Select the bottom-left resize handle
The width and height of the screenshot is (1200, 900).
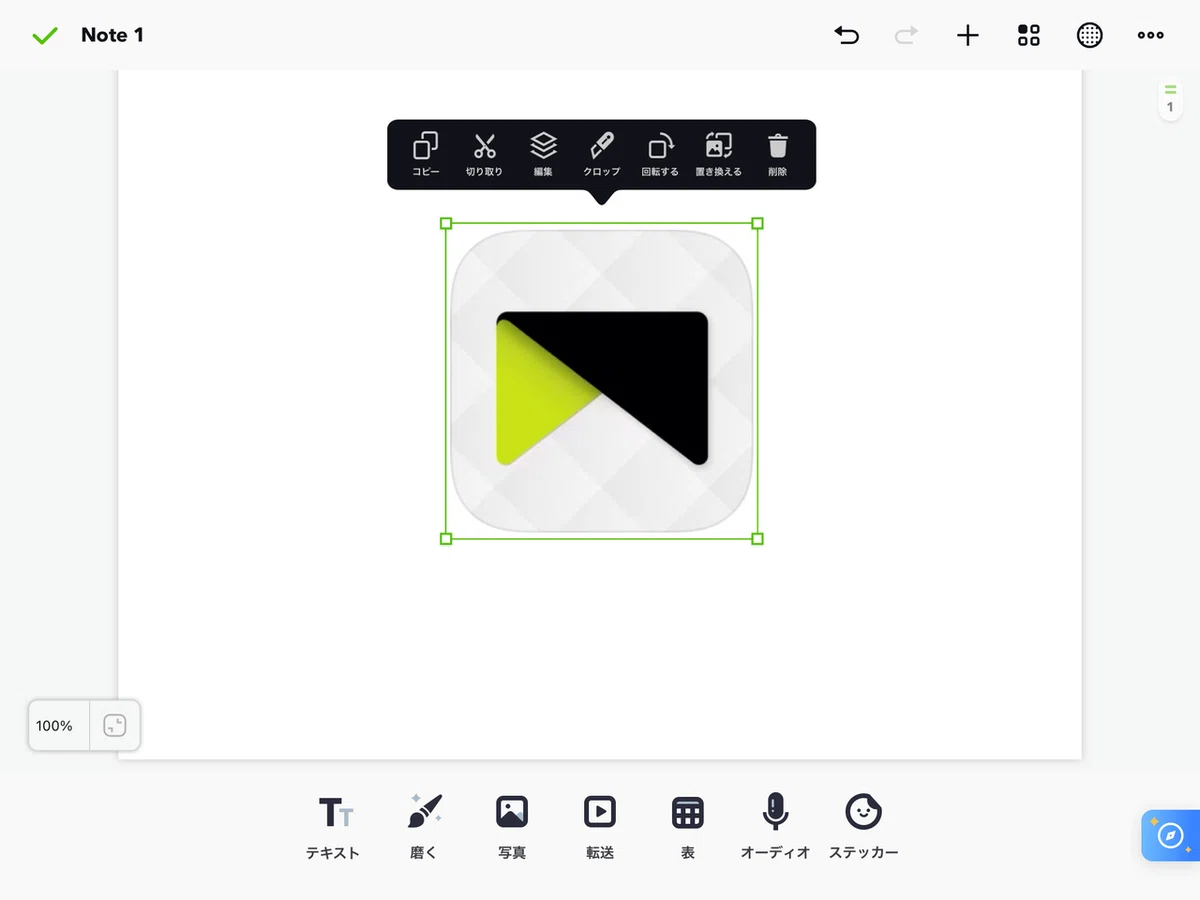pos(446,539)
